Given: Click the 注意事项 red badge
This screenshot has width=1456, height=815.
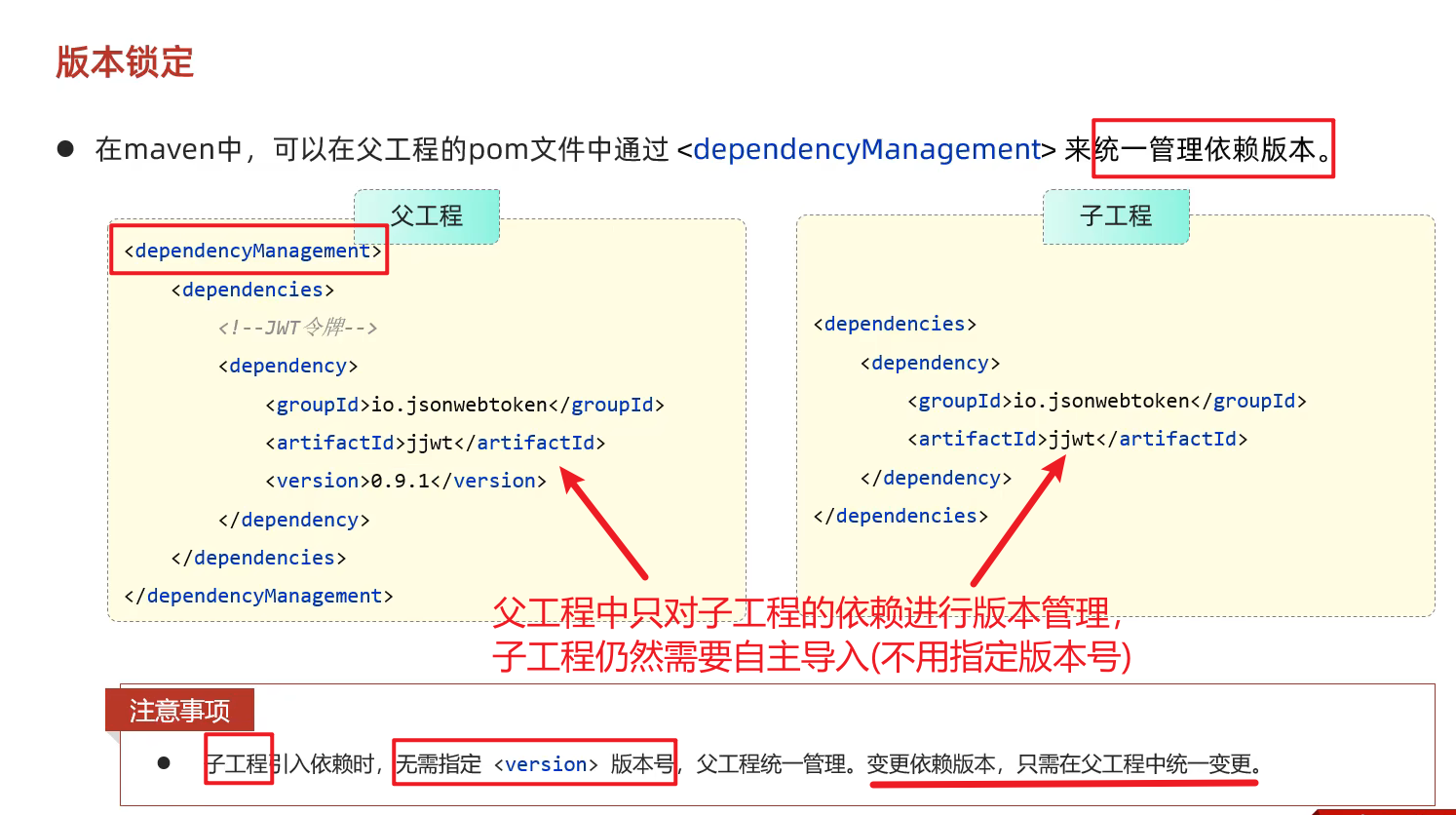Looking at the screenshot, I should 179,711.
